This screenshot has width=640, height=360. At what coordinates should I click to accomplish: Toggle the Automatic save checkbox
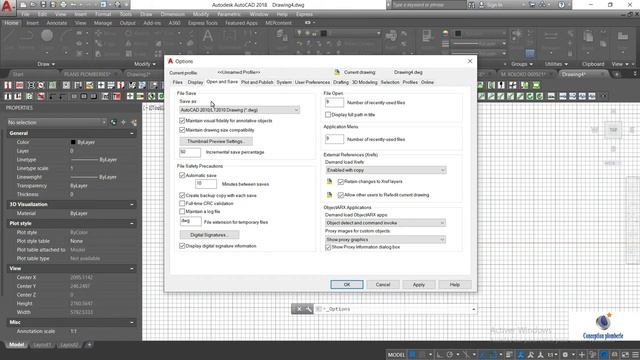(x=182, y=175)
